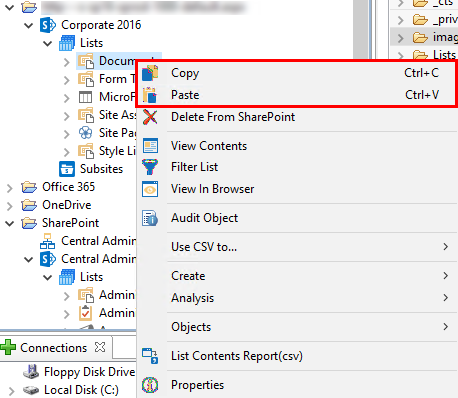
Task: Expand the Lists folder in right panel
Action: (401, 56)
